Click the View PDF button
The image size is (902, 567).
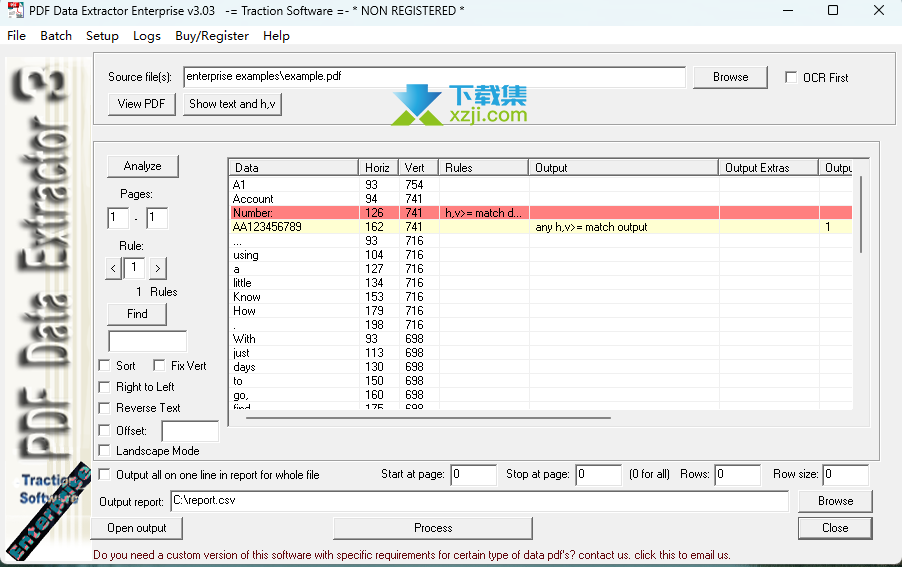point(142,104)
